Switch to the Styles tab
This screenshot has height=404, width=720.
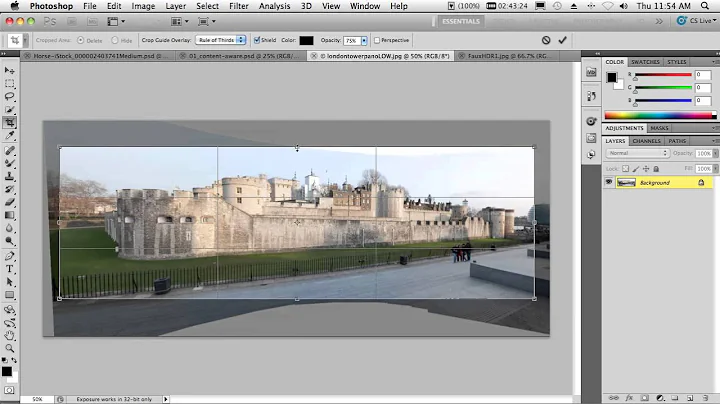coord(676,62)
